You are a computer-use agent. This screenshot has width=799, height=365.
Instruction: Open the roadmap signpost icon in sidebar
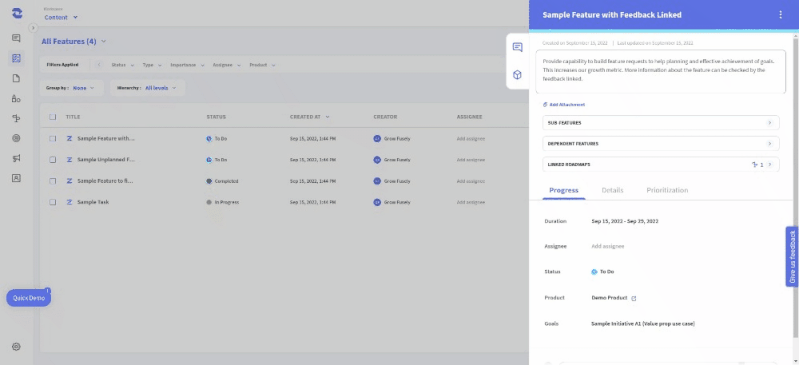pos(16,118)
